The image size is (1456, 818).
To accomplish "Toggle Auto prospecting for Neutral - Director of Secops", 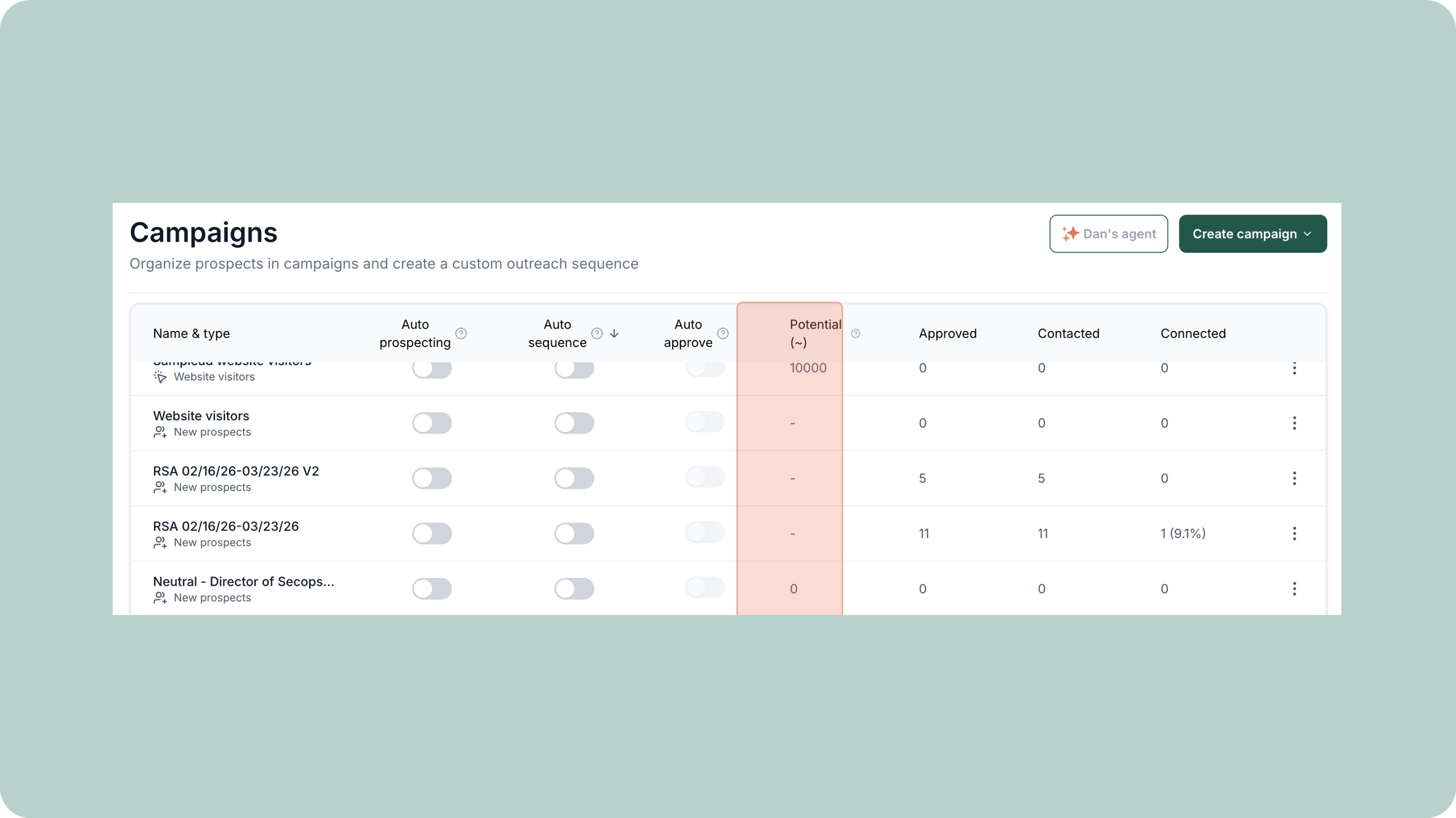I will 432,589.
